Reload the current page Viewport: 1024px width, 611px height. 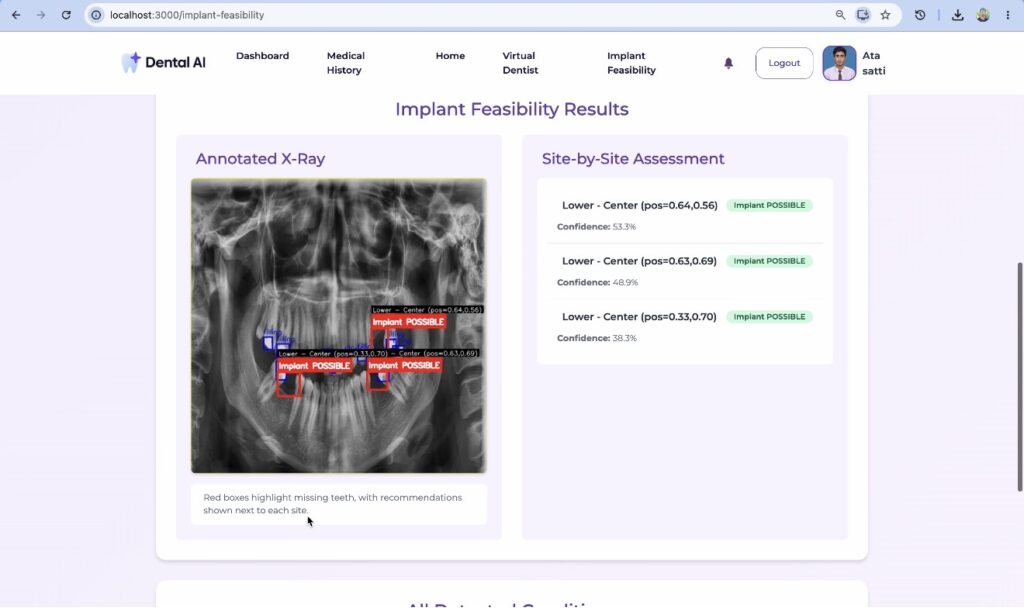coord(66,15)
